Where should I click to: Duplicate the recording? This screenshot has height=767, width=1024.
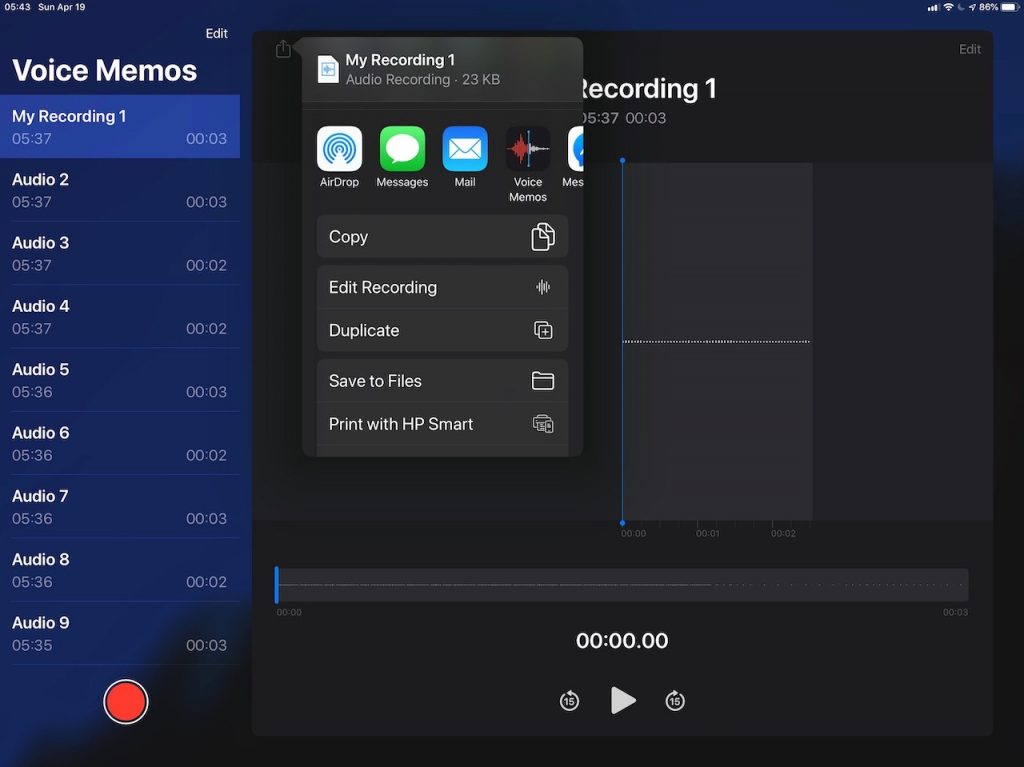point(442,330)
